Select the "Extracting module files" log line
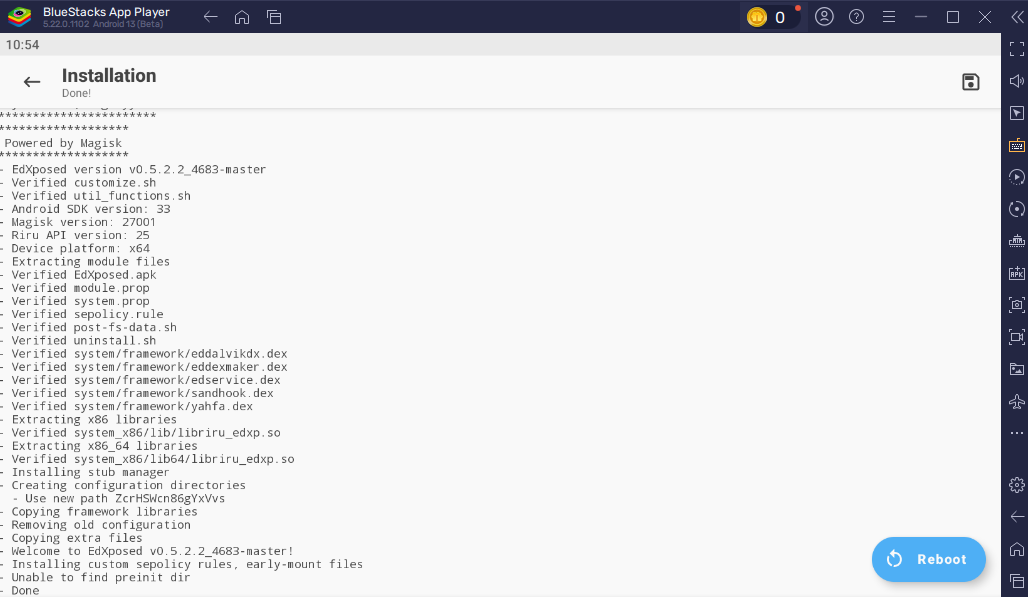The width and height of the screenshot is (1028, 597). (85, 261)
